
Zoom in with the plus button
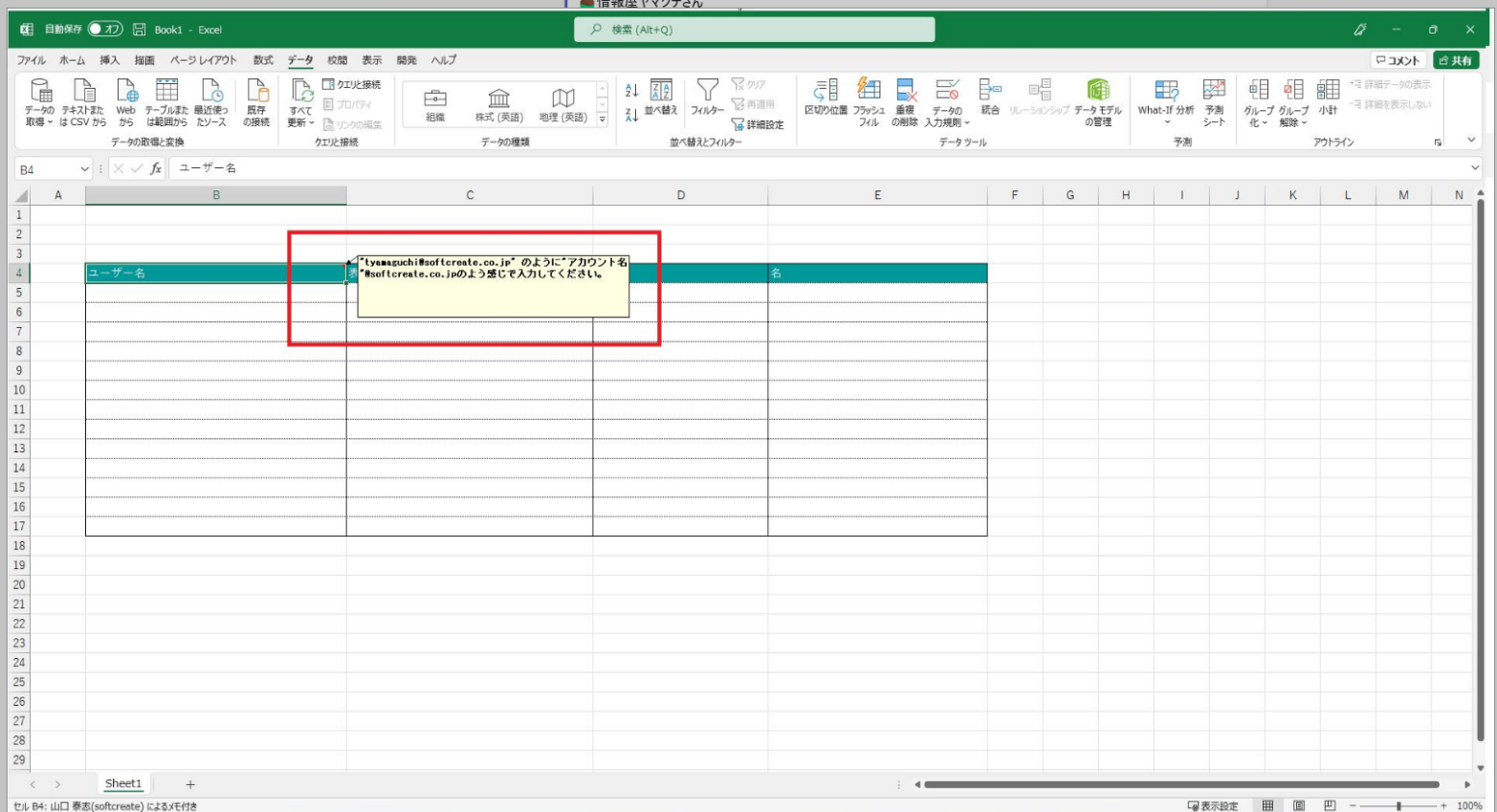click(x=1445, y=806)
